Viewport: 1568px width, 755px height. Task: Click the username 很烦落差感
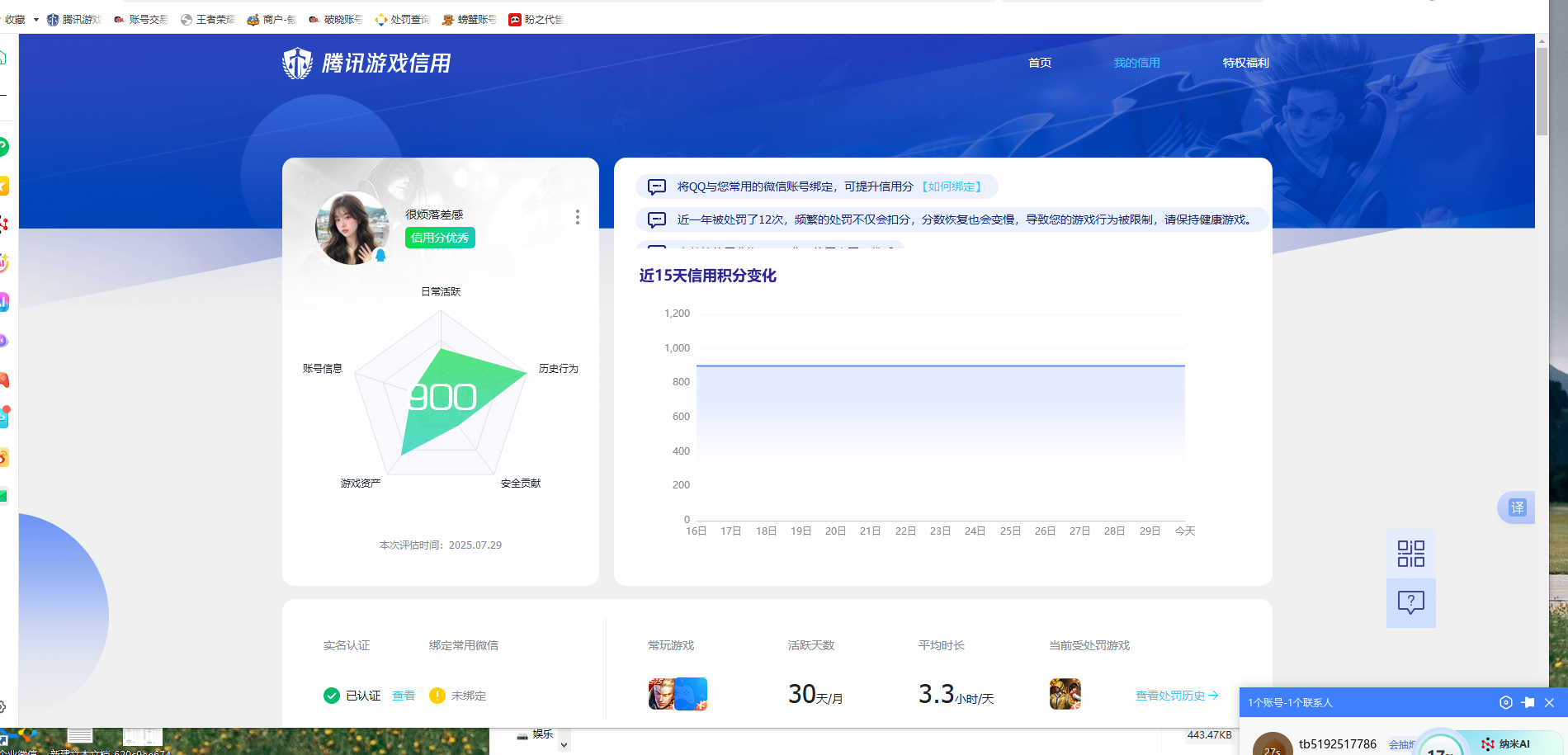[434, 215]
